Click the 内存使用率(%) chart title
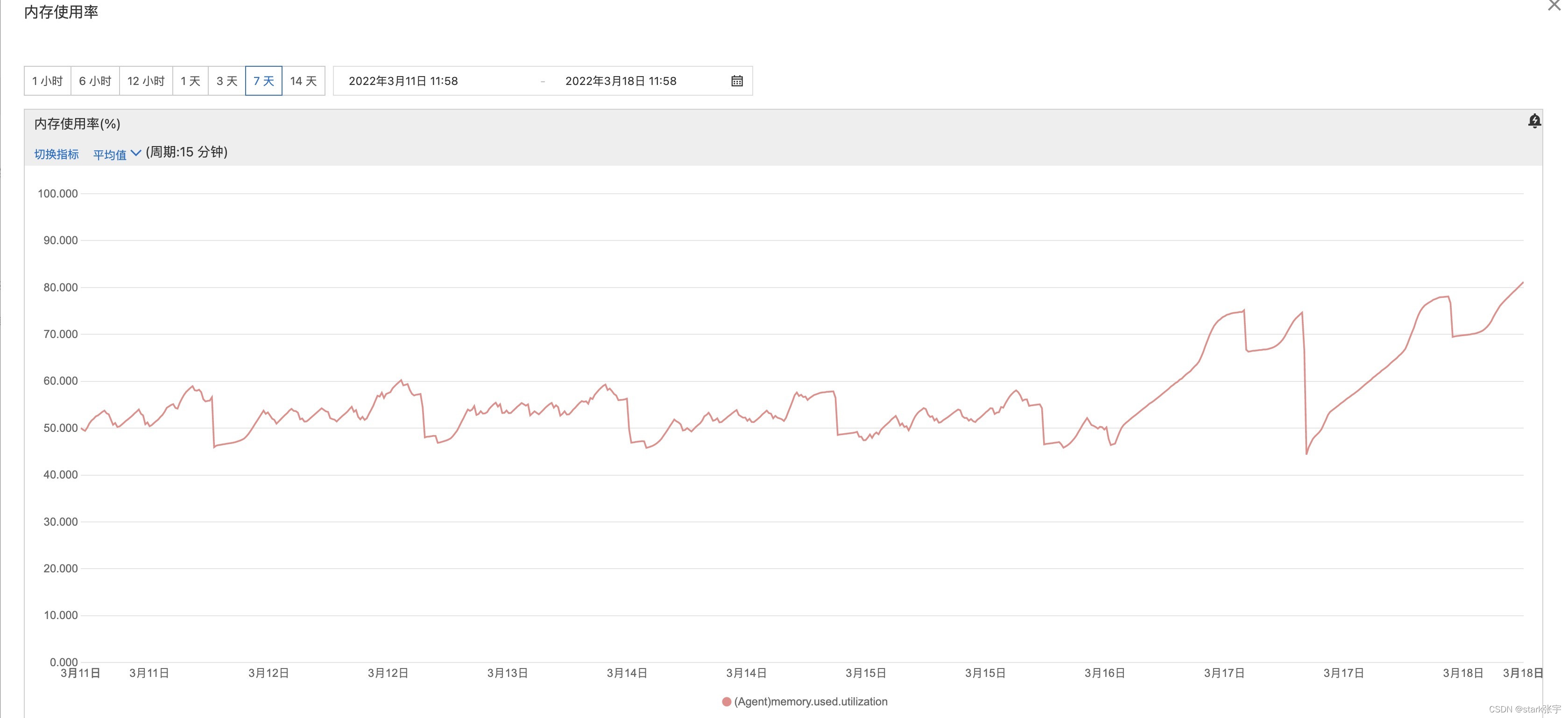This screenshot has width=1568, height=718. click(x=78, y=124)
